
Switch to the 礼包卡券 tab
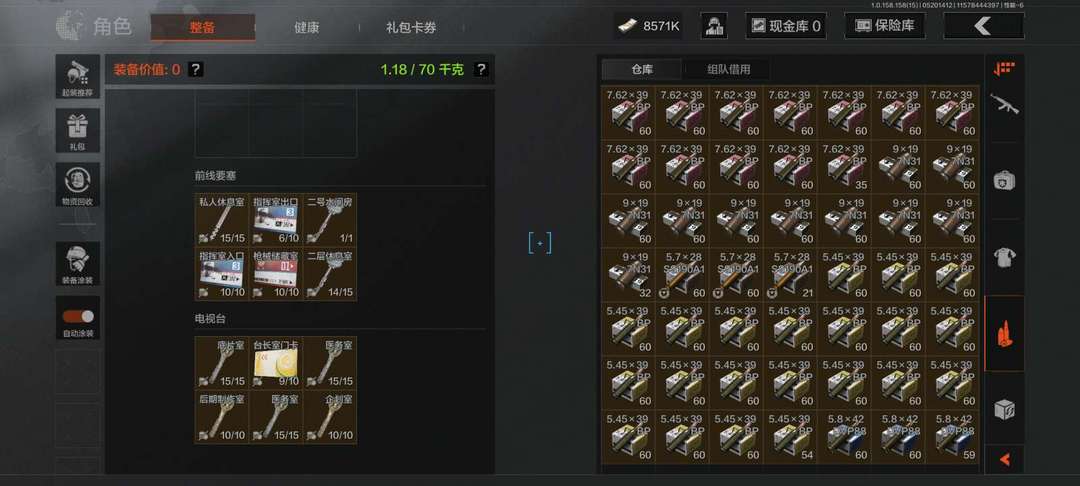[x=411, y=28]
